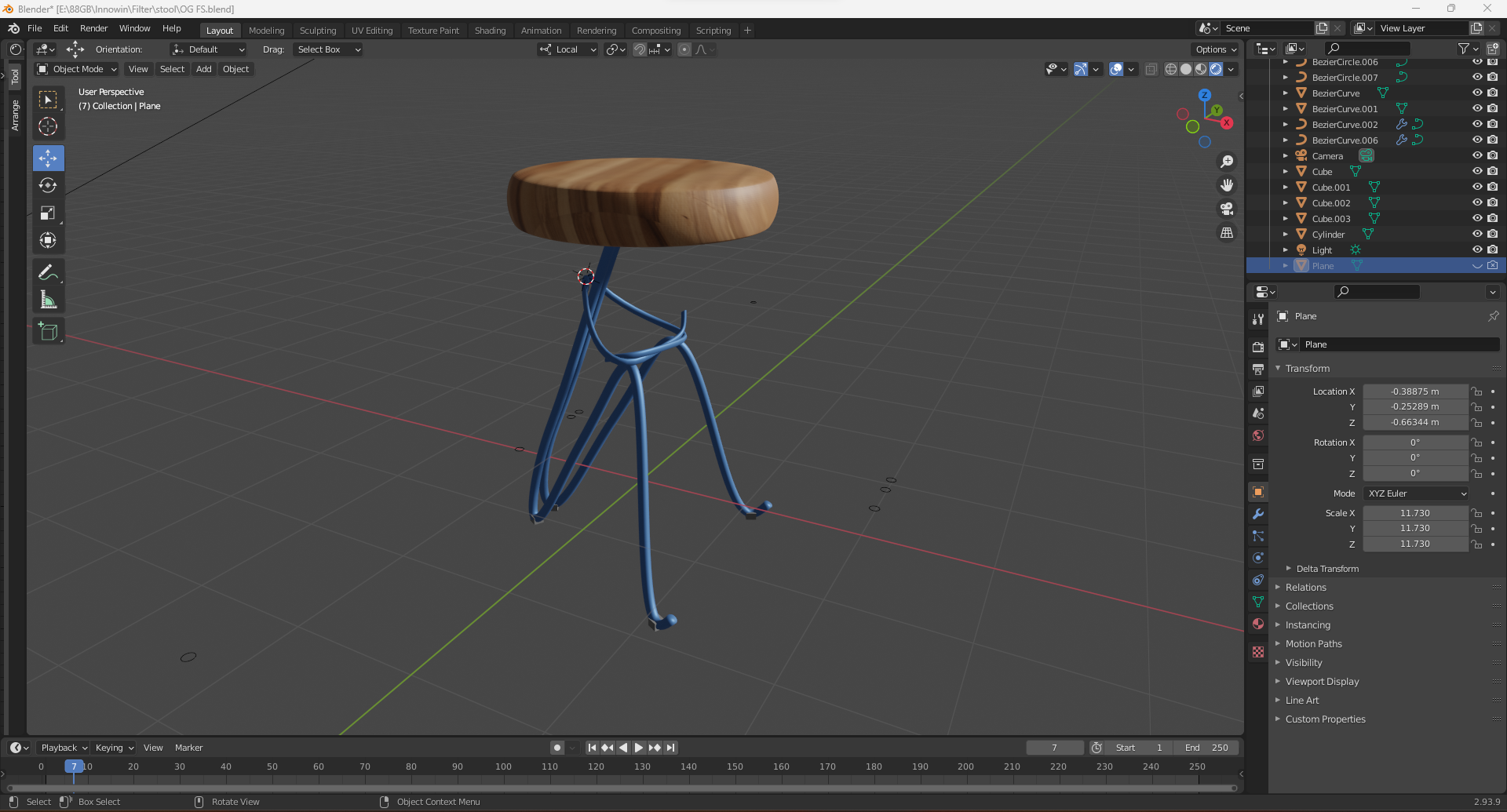Open the Texture properties checker tab
This screenshot has width=1507, height=812.
[1258, 652]
